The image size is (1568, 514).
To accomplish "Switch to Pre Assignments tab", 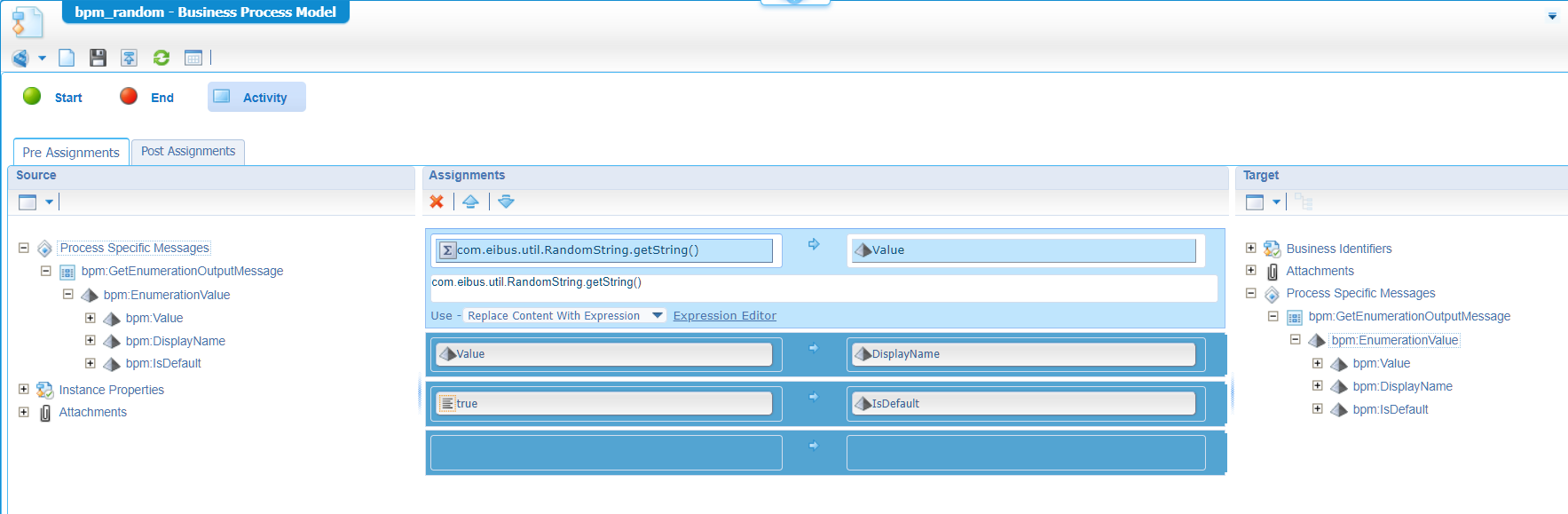I will [71, 152].
